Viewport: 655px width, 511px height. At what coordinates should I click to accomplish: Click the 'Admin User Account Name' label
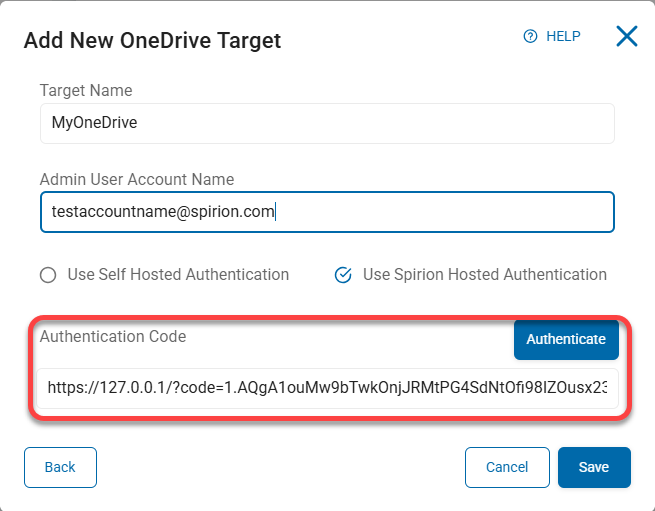pyautogui.click(x=137, y=180)
